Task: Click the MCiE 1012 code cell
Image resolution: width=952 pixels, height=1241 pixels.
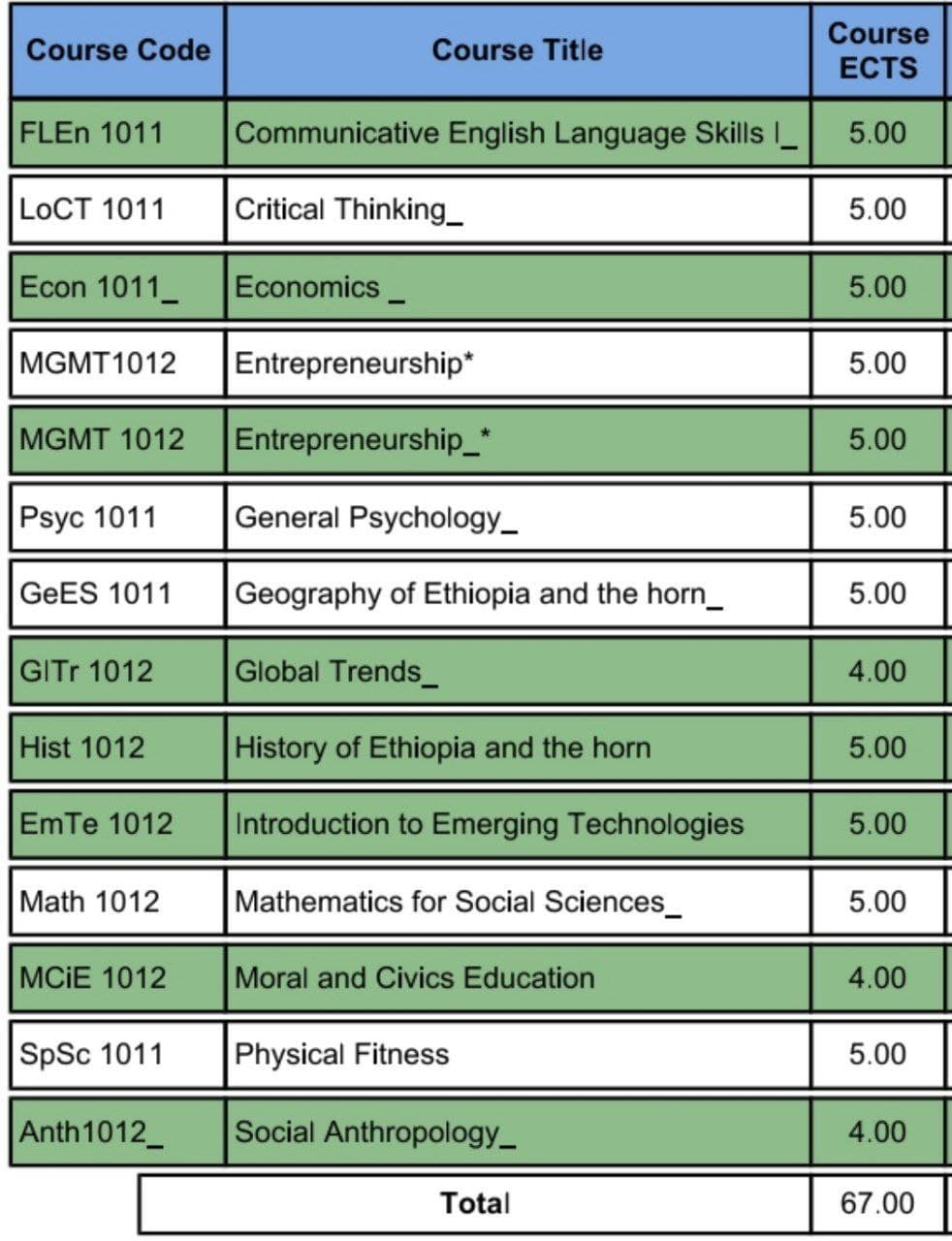Action: (x=117, y=977)
